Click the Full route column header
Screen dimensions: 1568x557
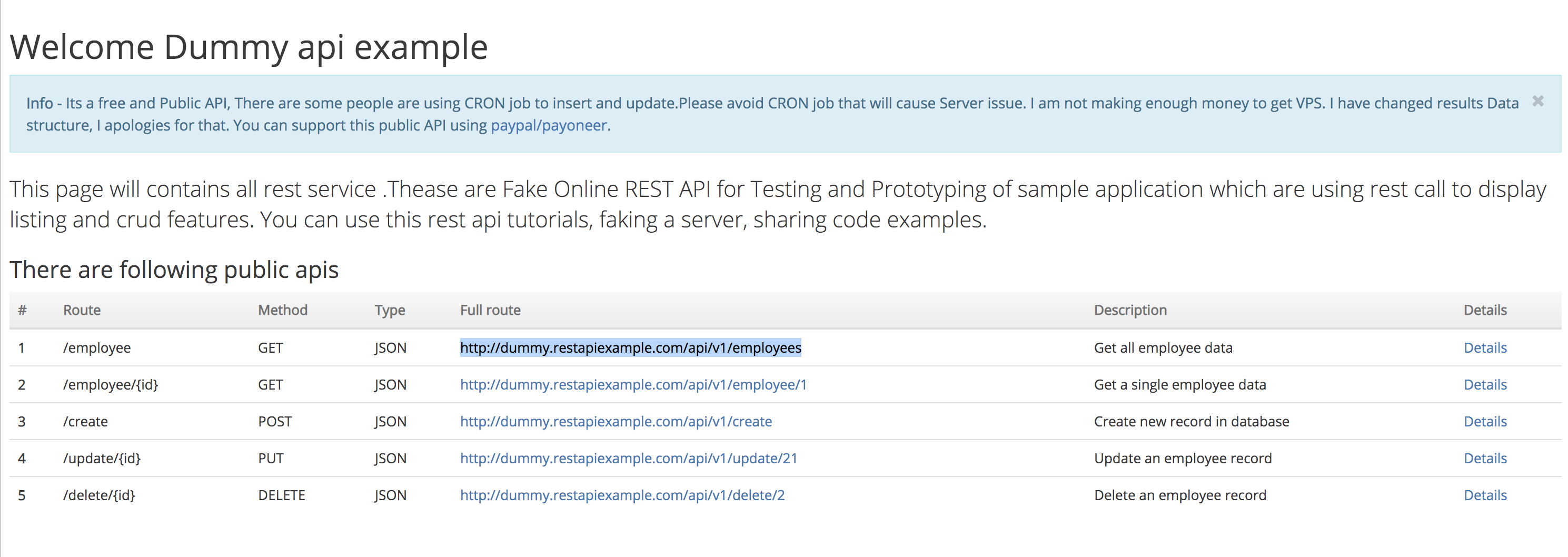coord(490,310)
